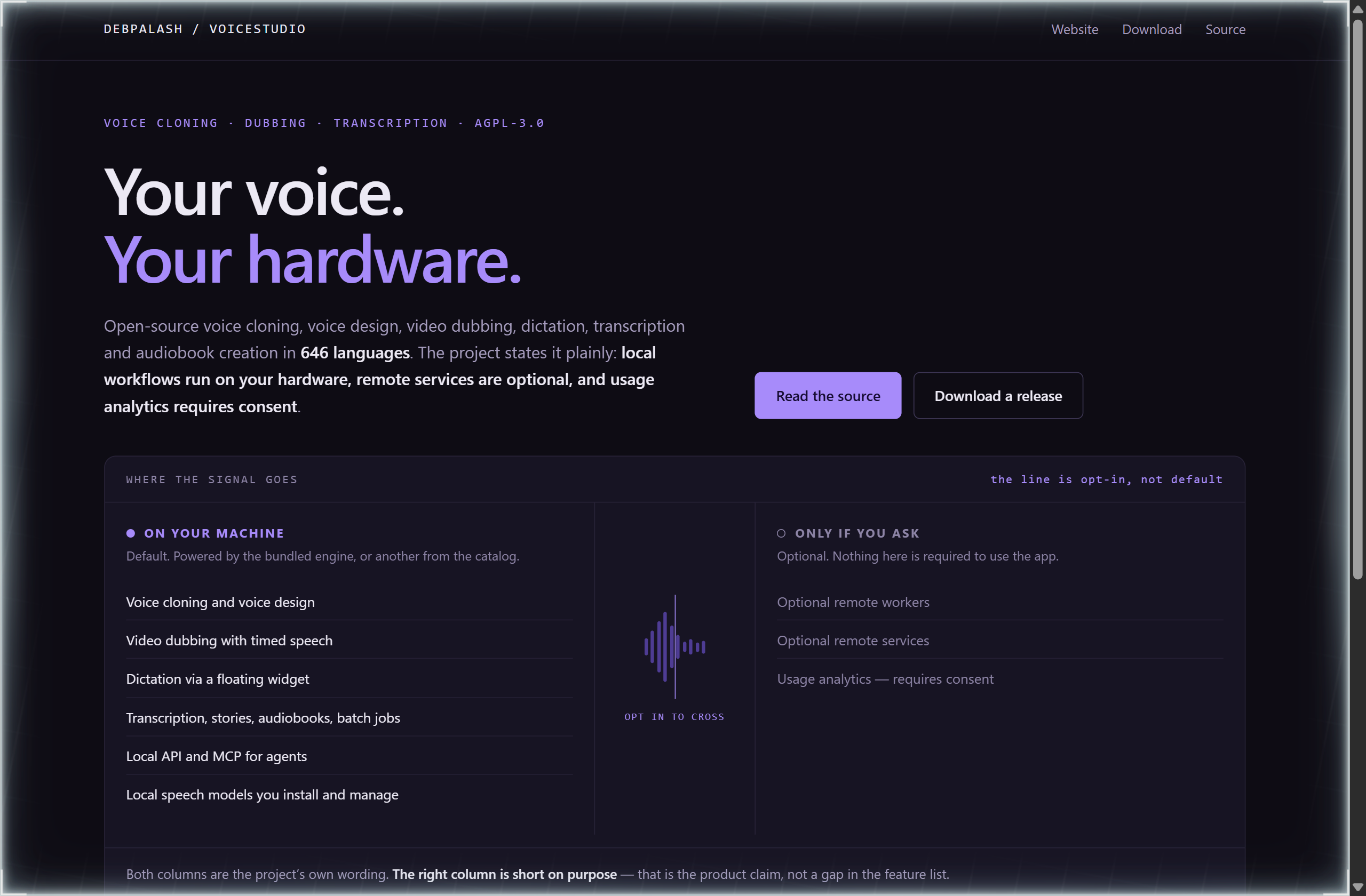Open the DEBPALASH / VOICESTUDIO brand link
The height and width of the screenshot is (896, 1366).
point(204,29)
